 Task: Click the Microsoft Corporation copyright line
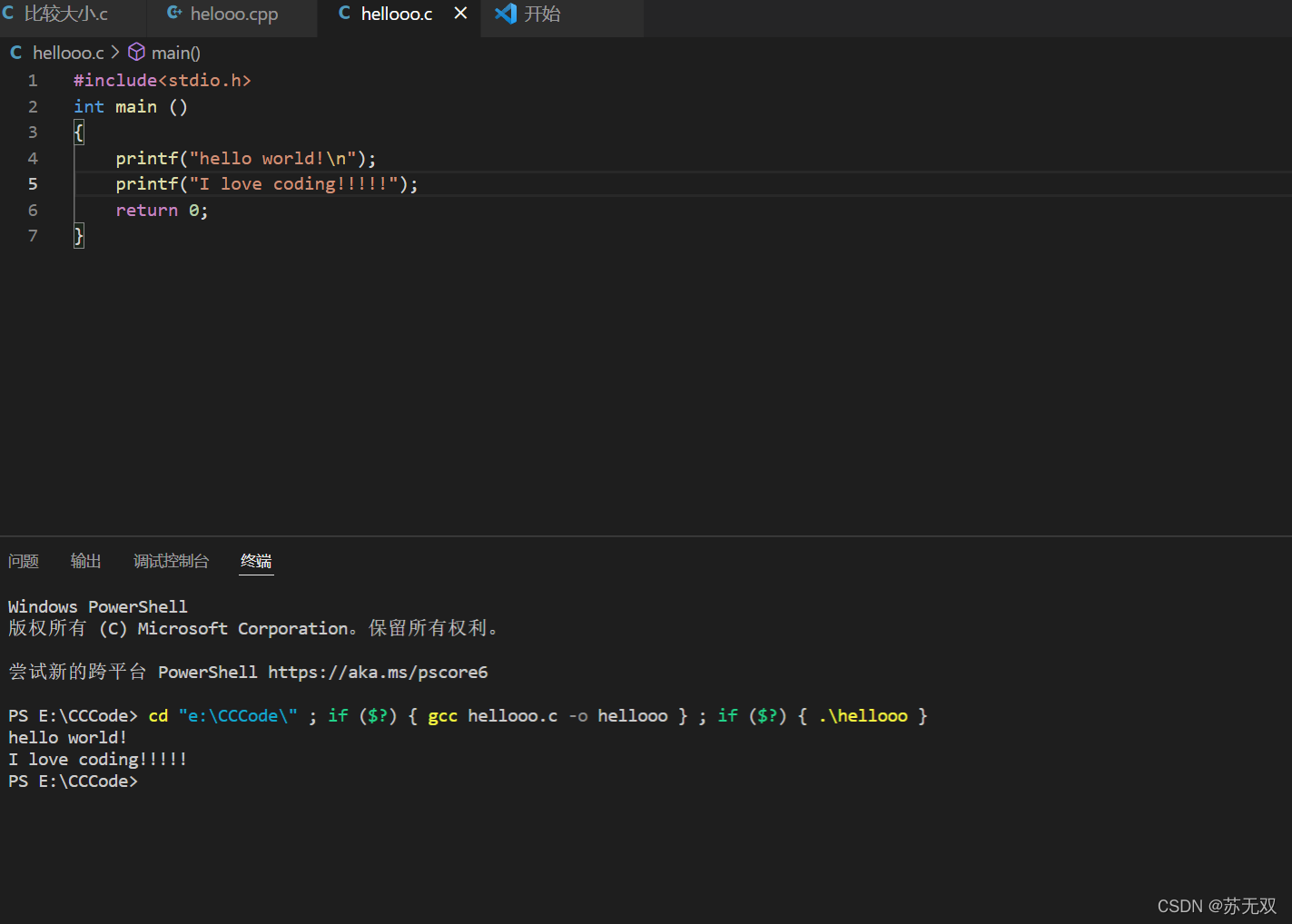point(253,628)
